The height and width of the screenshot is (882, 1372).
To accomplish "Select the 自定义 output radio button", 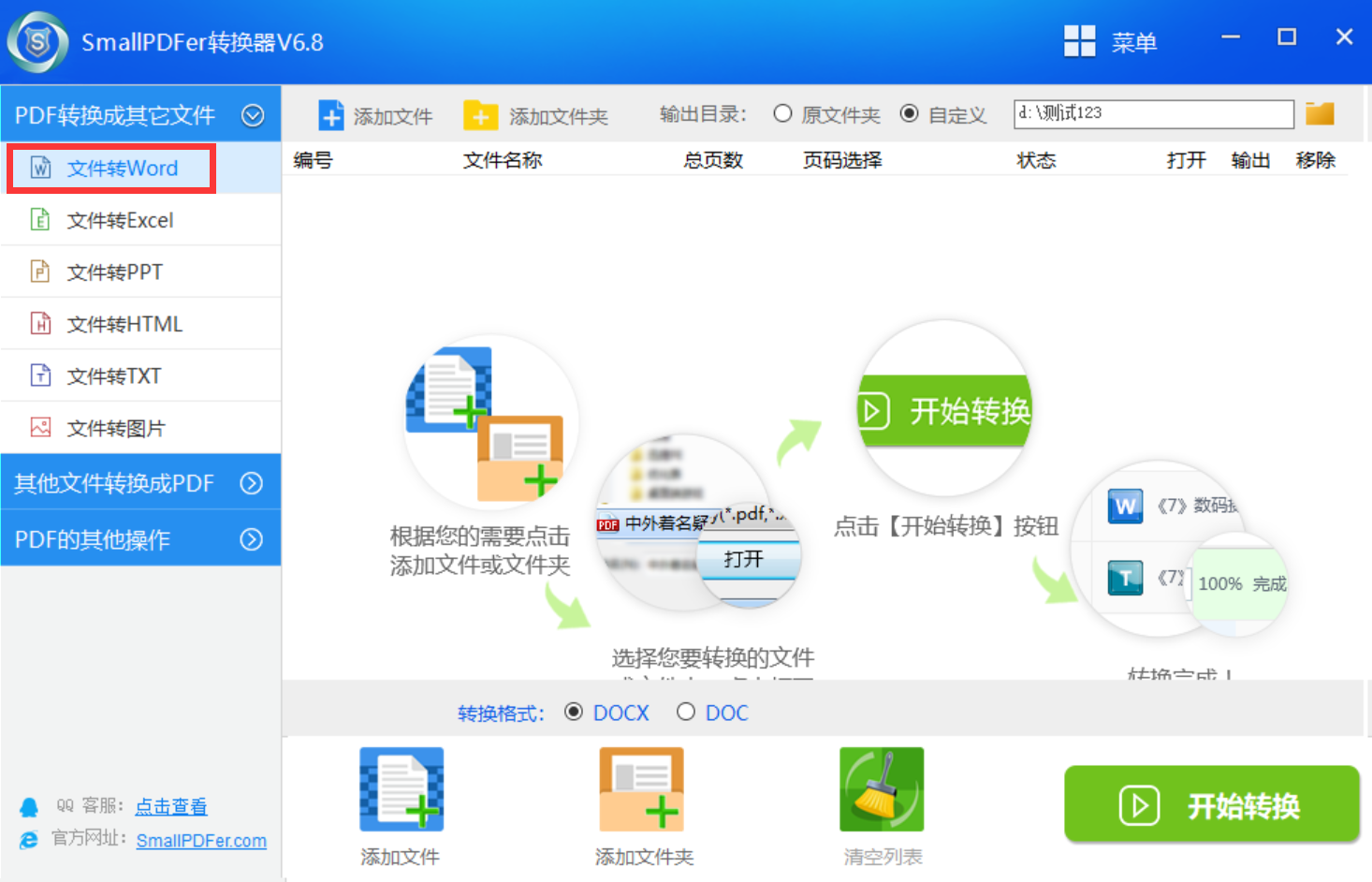I will [x=909, y=114].
